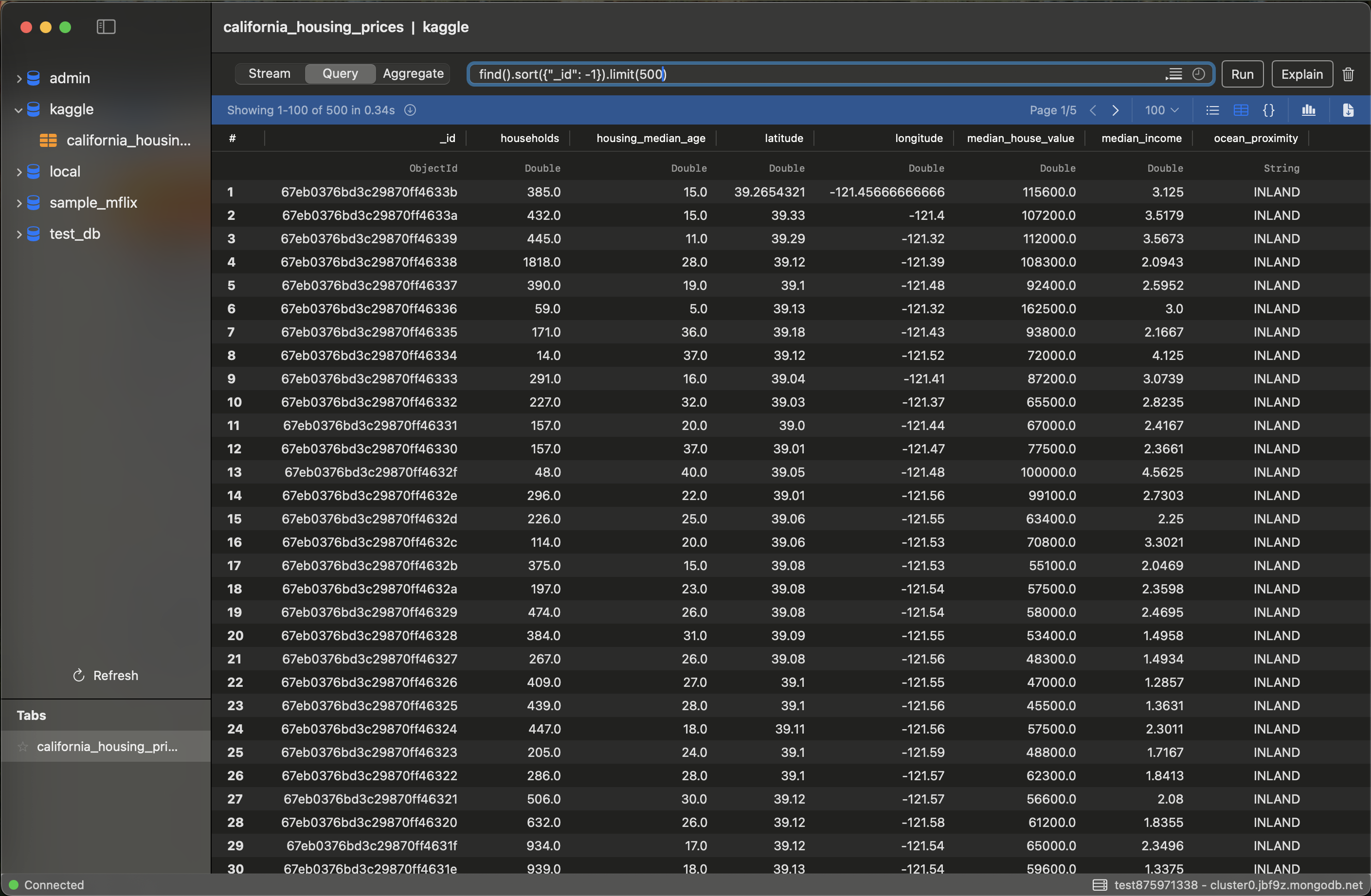The width and height of the screenshot is (1371, 896).
Task: Expand the test_db database chevron
Action: (18, 234)
